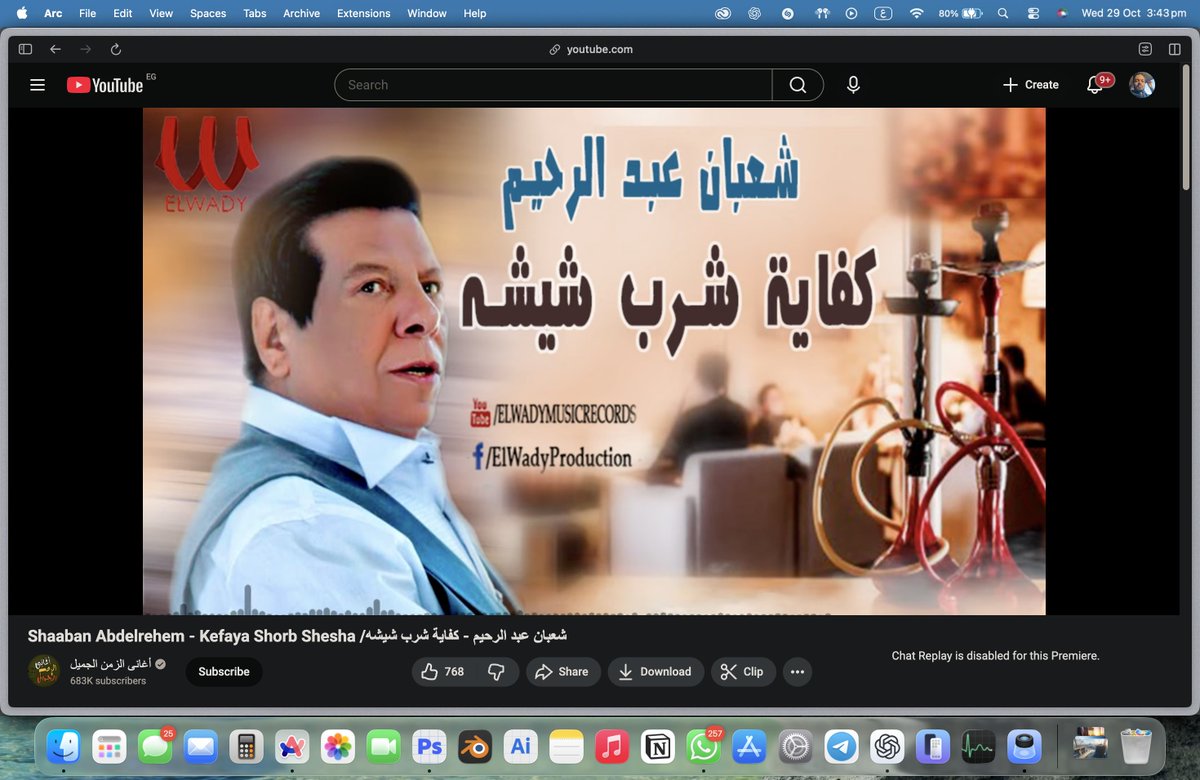The width and height of the screenshot is (1200, 780).
Task: Open App Store from the dock
Action: pos(749,746)
